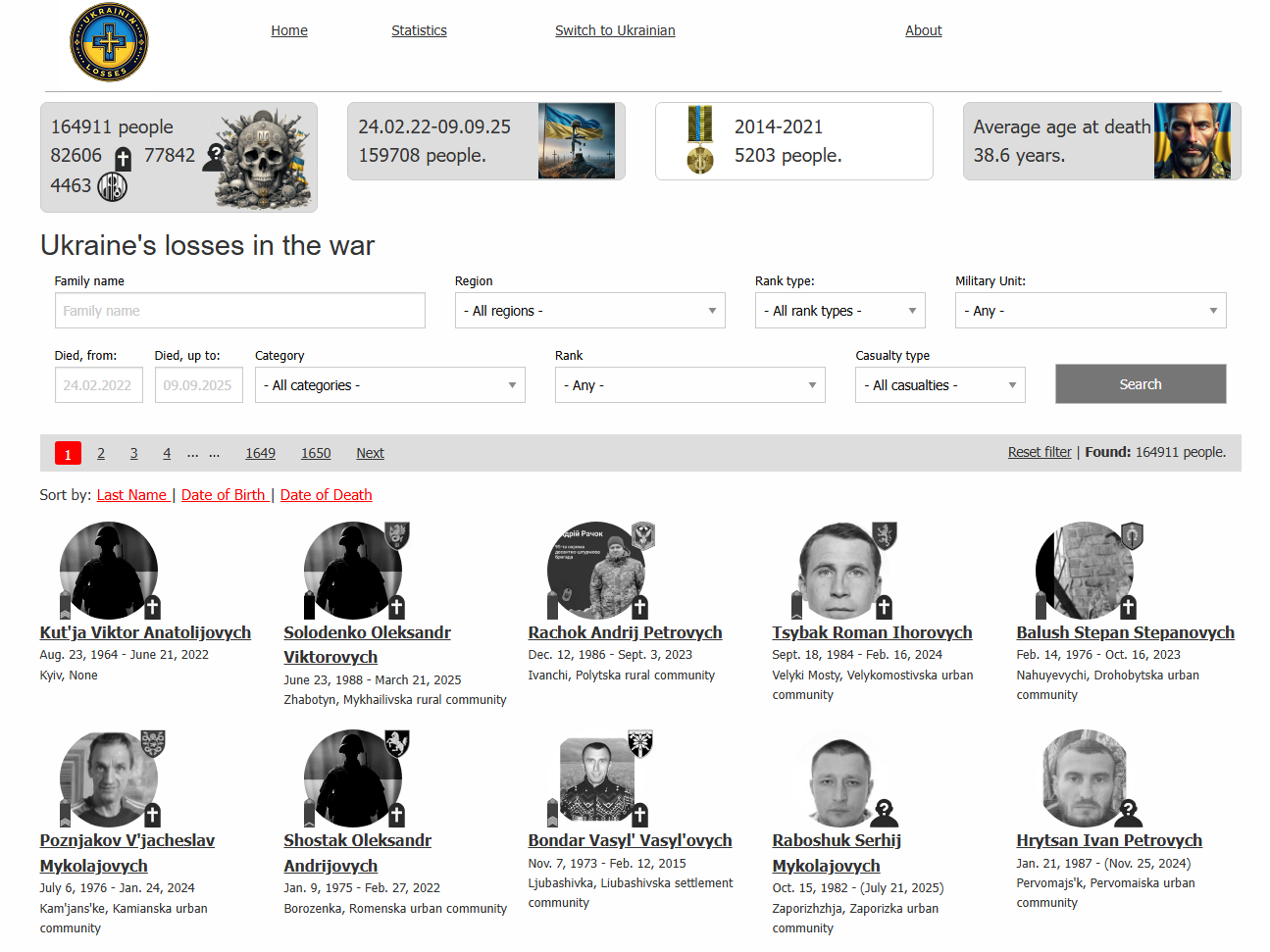Click rank insignia icon on Bondar Vasyl' photo

553,813
